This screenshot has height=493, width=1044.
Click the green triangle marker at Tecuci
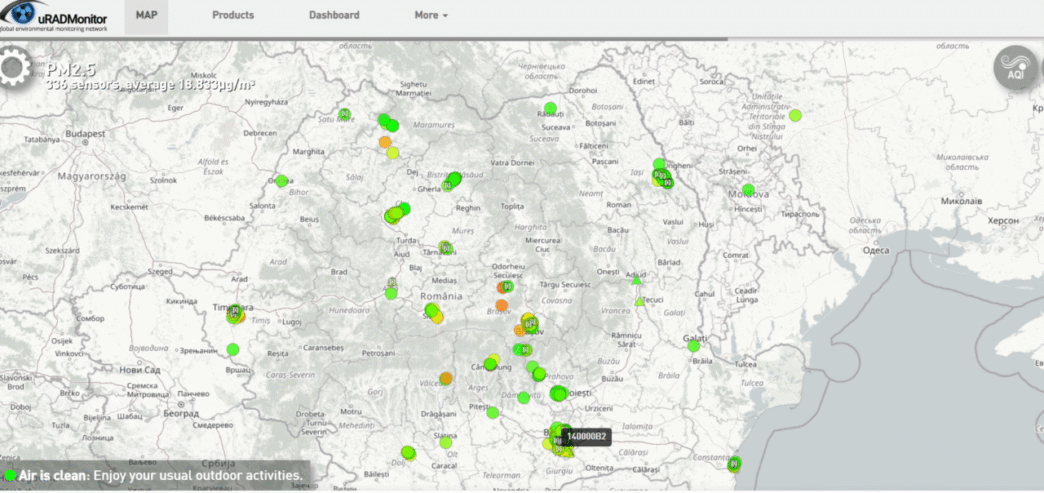tap(639, 301)
